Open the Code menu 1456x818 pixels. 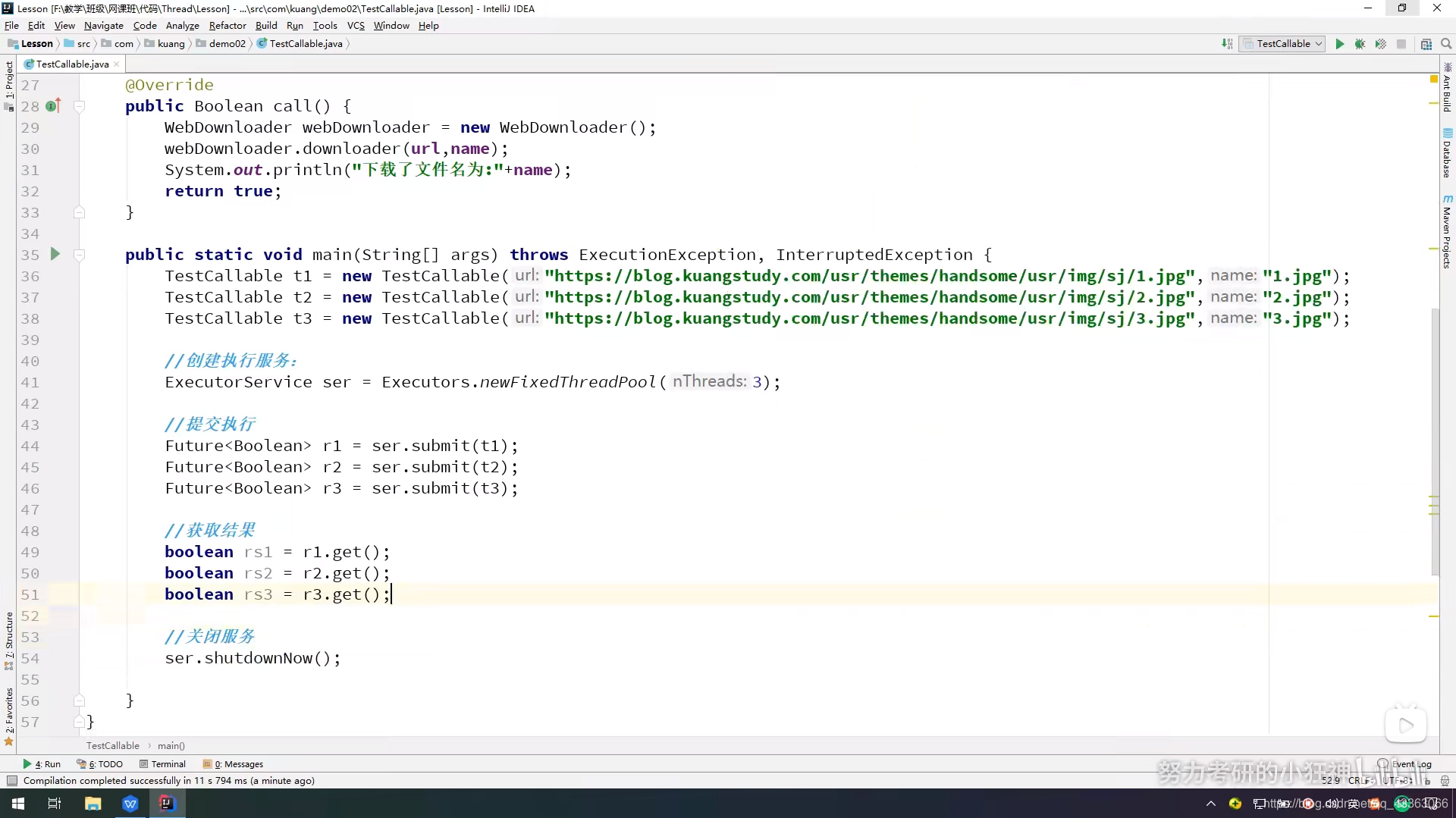pyautogui.click(x=145, y=26)
